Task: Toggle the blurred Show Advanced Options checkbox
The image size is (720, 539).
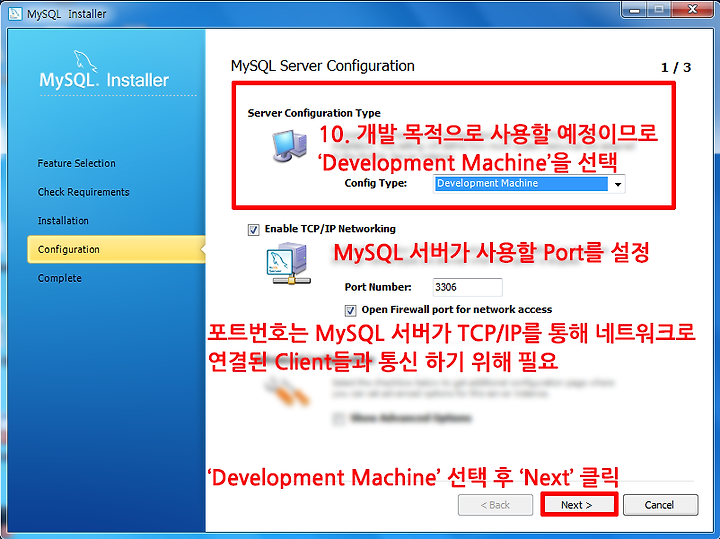Action: point(338,418)
